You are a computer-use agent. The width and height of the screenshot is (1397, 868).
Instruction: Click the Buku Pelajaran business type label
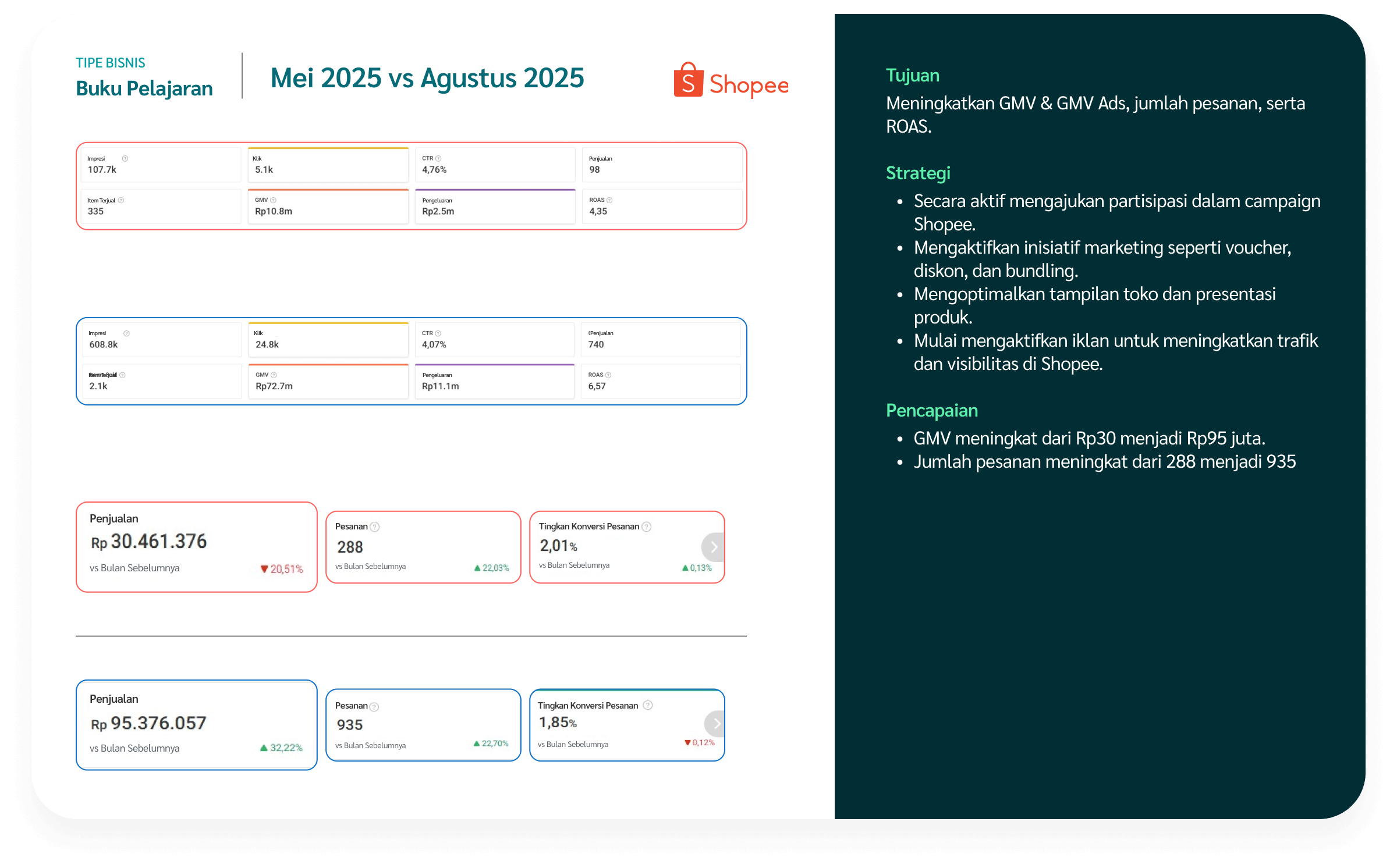[x=144, y=88]
